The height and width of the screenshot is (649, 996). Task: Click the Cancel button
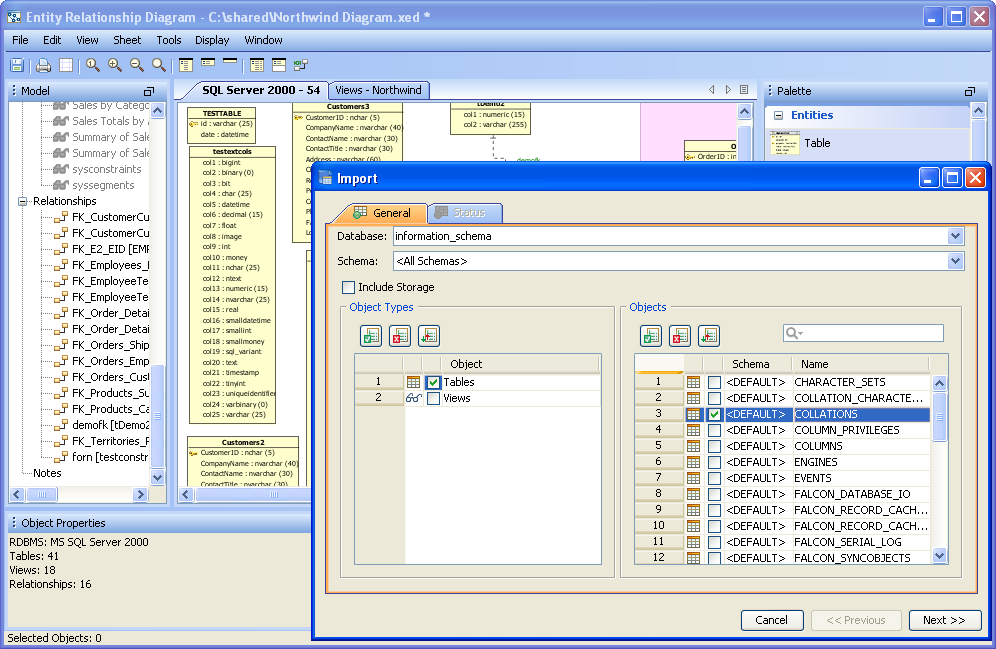pos(772,620)
